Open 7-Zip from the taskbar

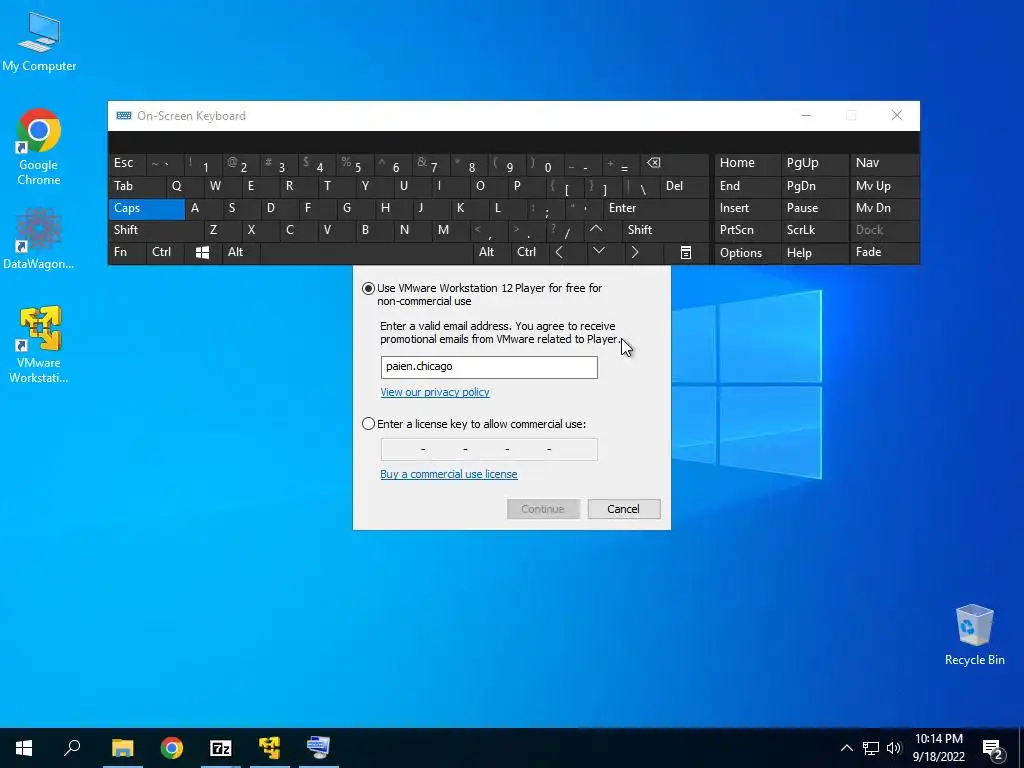click(x=221, y=748)
